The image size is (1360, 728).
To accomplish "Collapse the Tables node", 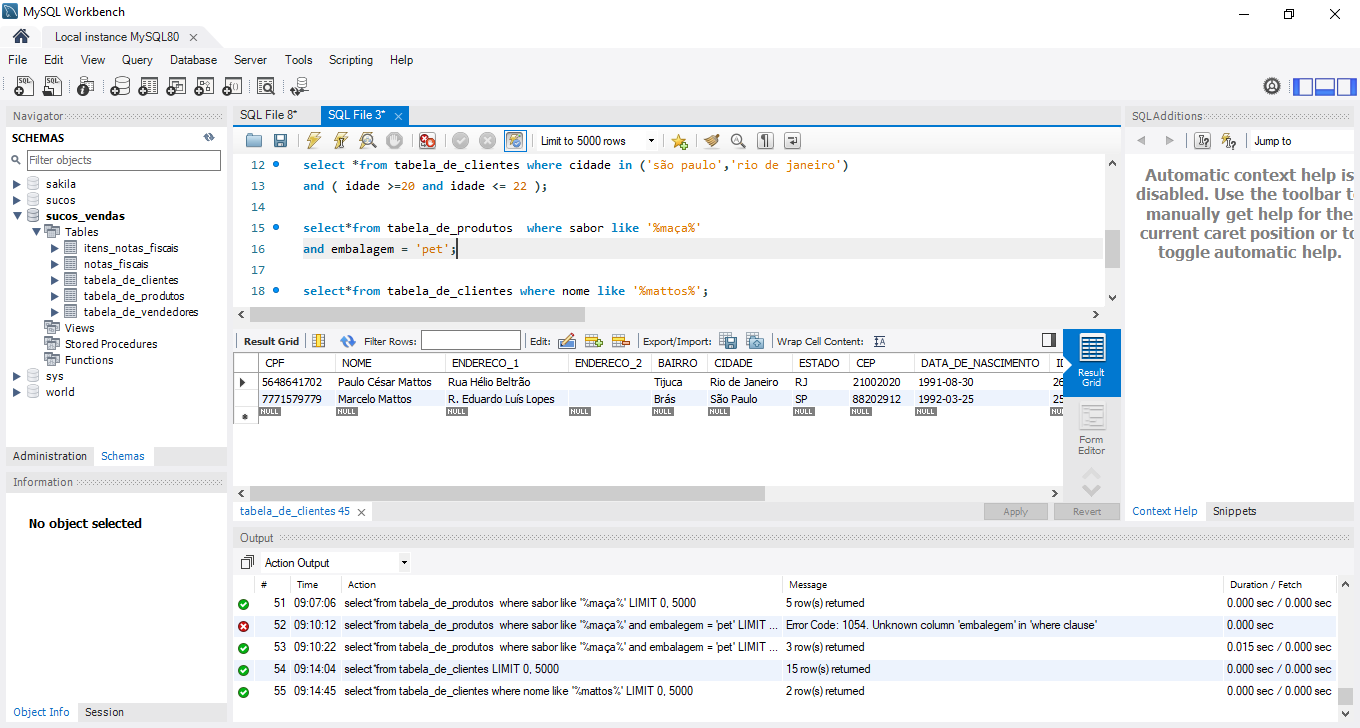I will 36,232.
